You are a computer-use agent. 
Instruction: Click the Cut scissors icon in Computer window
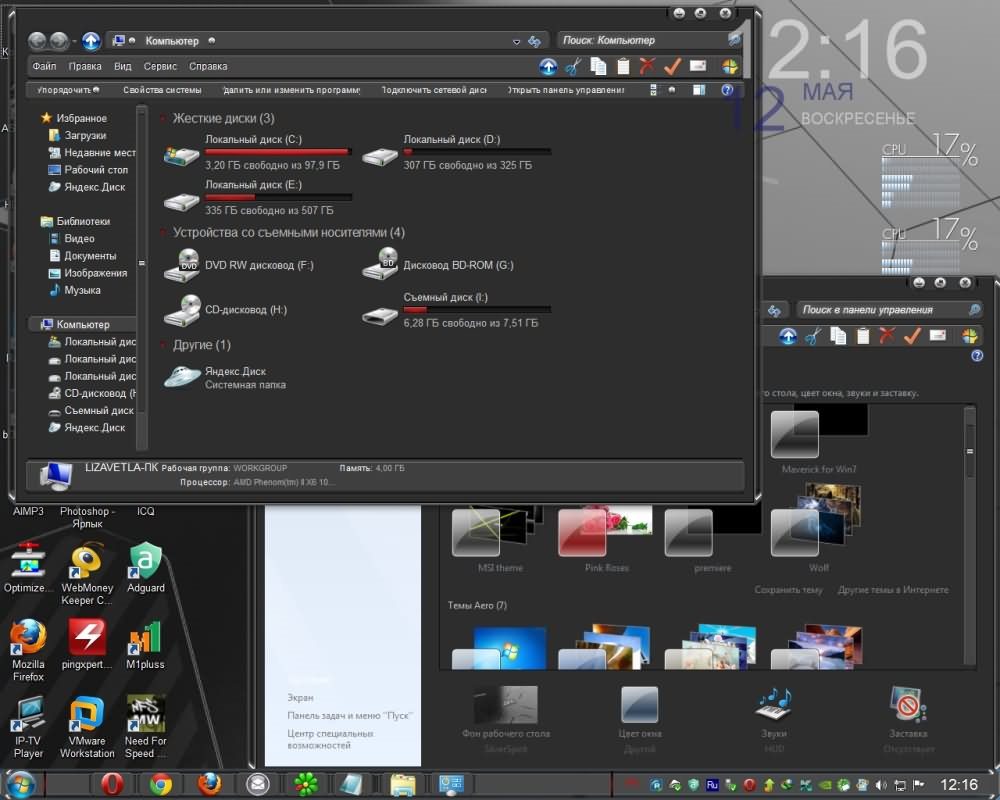pyautogui.click(x=573, y=67)
